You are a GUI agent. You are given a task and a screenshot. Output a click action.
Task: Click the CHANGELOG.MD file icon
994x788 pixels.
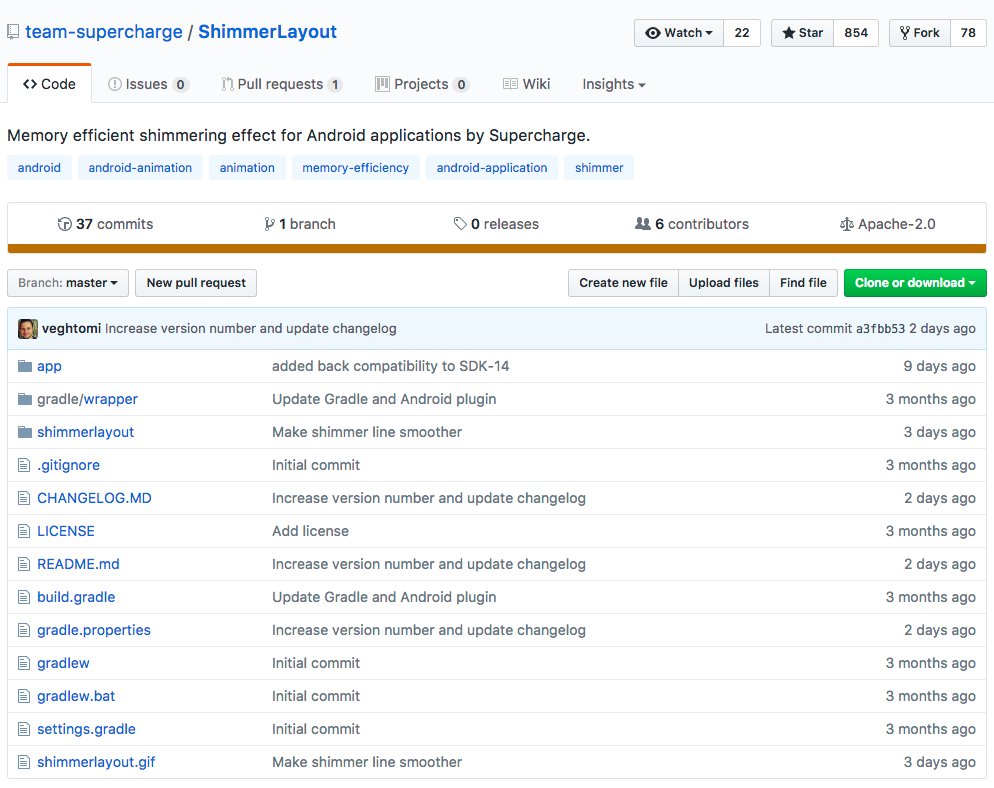24,498
